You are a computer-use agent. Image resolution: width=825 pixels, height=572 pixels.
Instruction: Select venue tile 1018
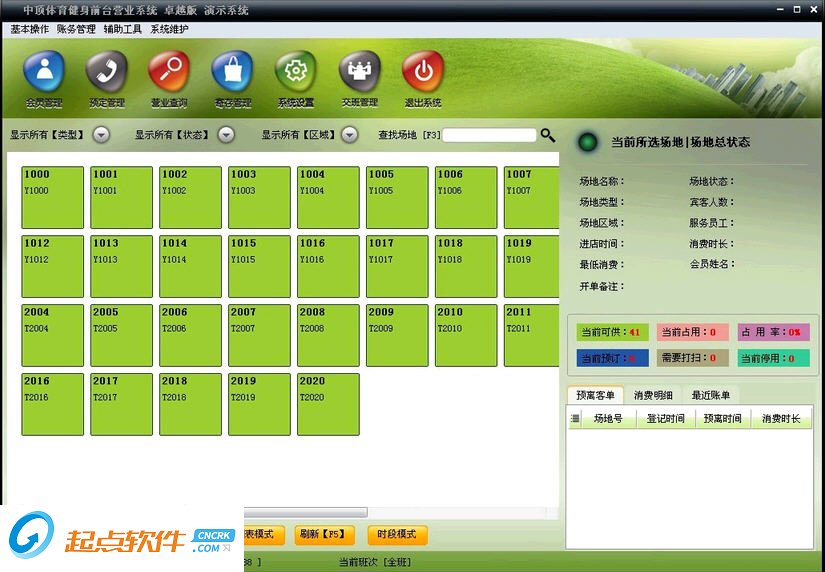click(x=466, y=266)
